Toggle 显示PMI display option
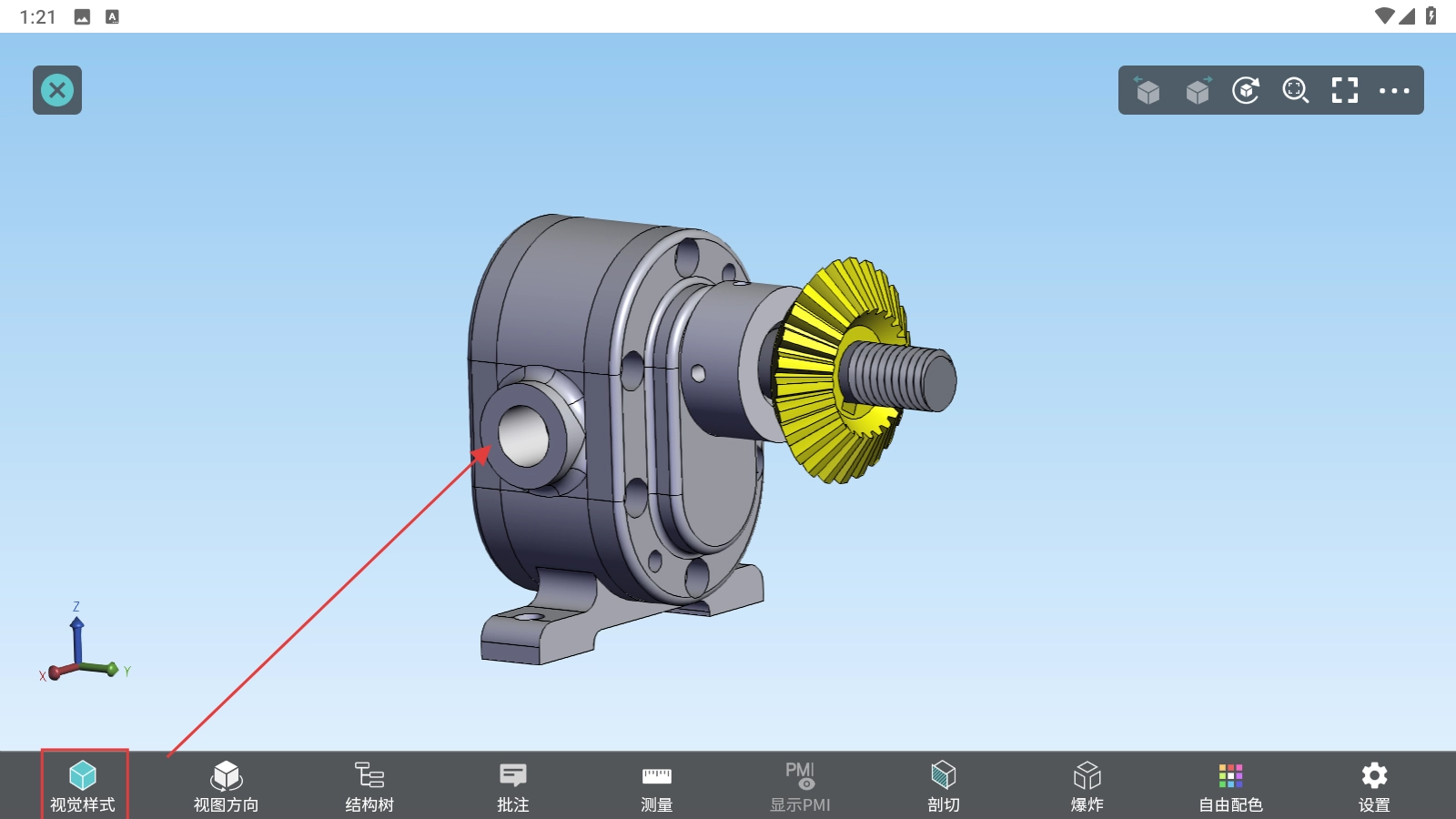The width and height of the screenshot is (1456, 819). point(800,785)
